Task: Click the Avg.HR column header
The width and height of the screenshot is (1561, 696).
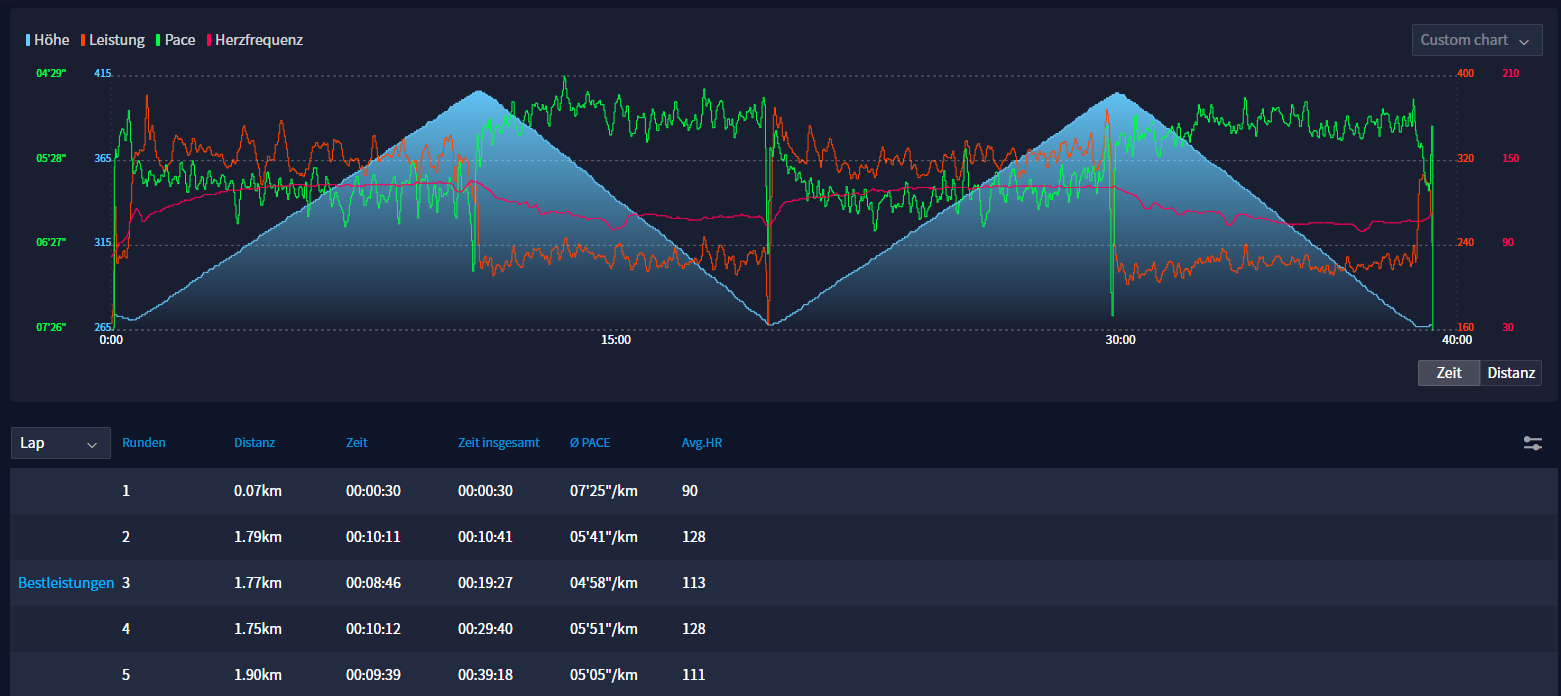Action: [701, 443]
